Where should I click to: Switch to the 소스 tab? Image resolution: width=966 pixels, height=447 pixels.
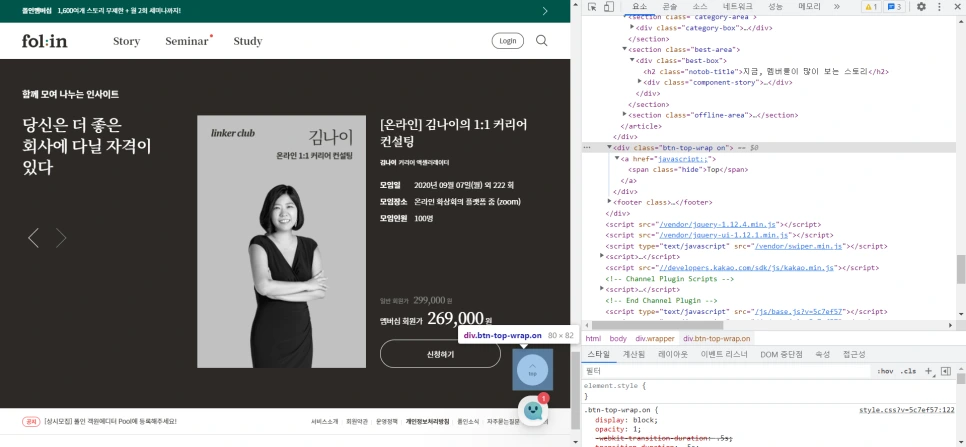tap(700, 7)
